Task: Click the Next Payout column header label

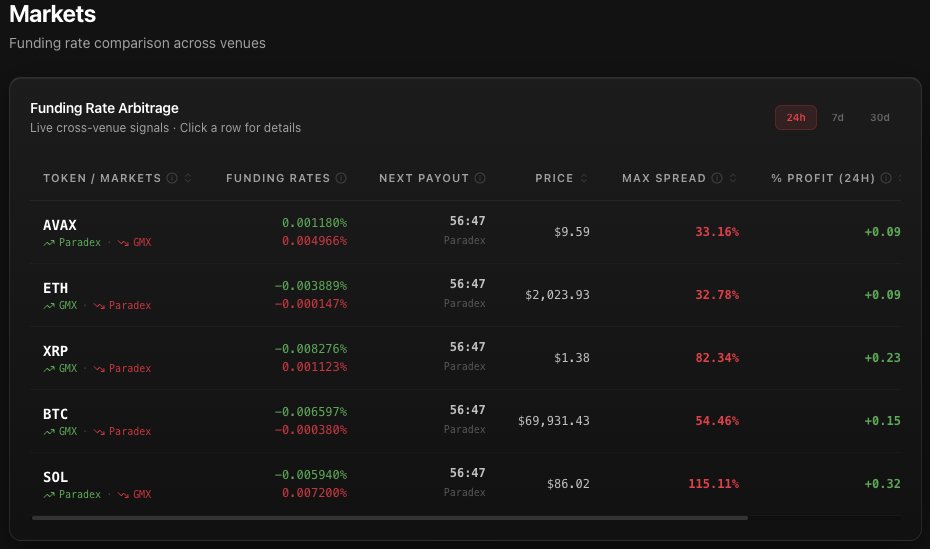Action: [424, 178]
